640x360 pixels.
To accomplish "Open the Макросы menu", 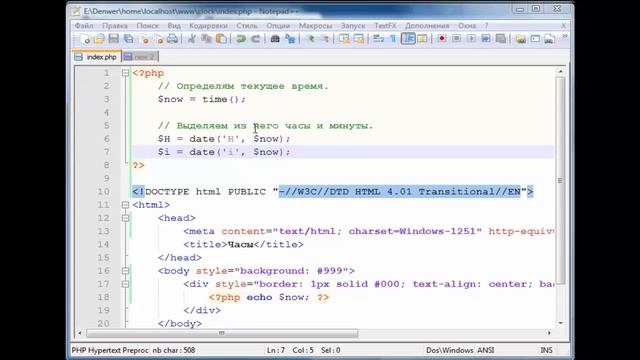I will tap(315, 26).
